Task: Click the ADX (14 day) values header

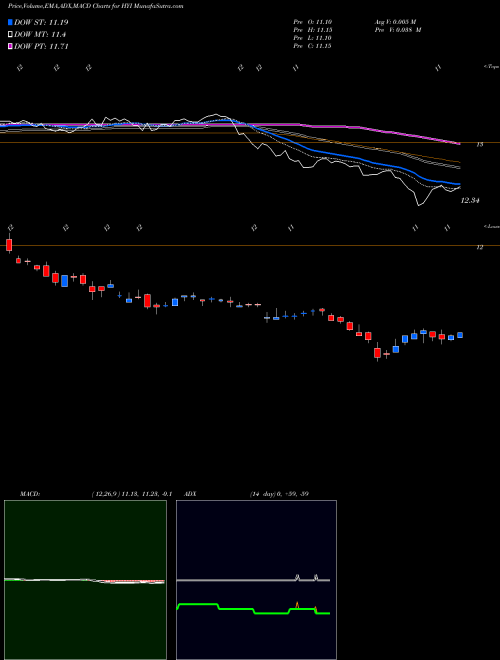Action: pyautogui.click(x=279, y=494)
